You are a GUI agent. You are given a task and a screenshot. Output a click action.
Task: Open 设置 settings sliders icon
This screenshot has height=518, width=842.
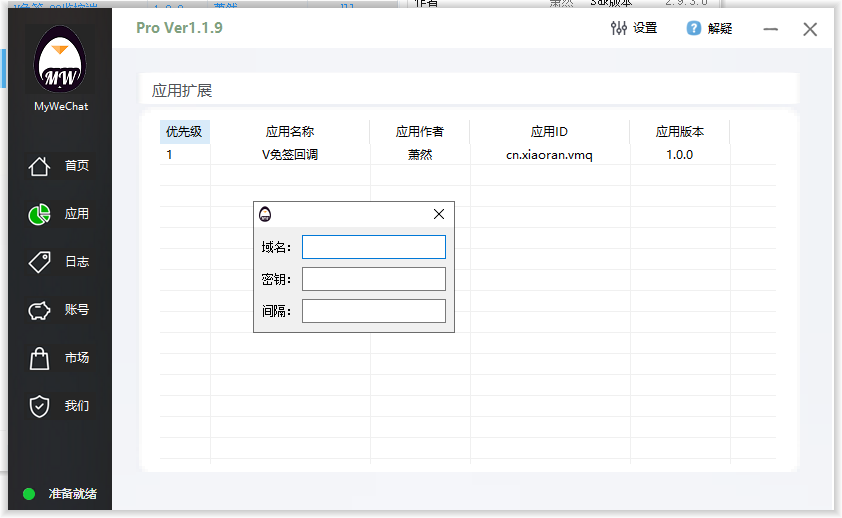tap(619, 28)
